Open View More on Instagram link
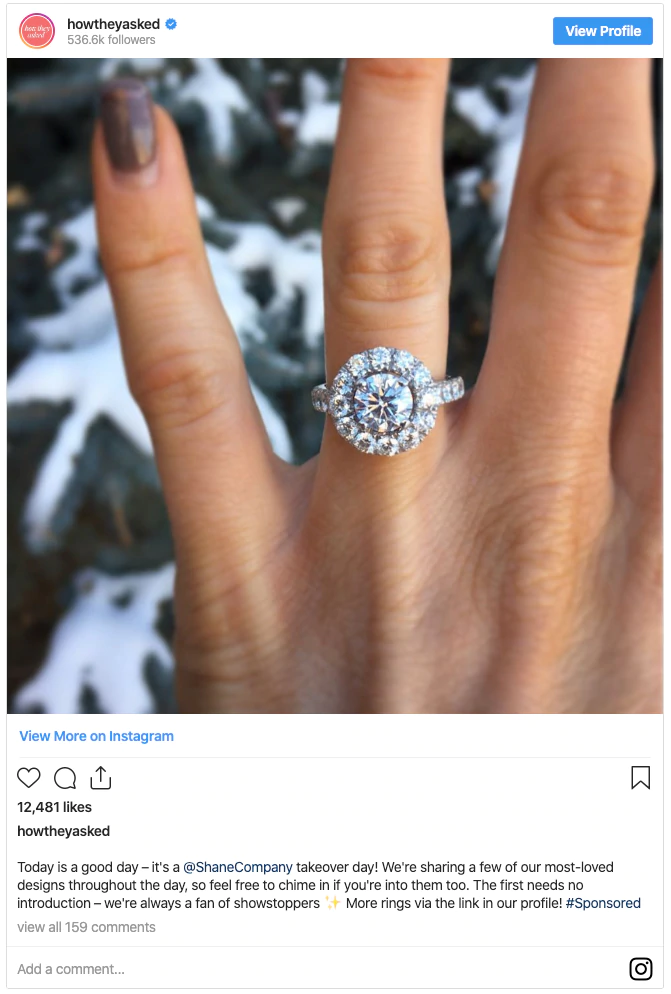The width and height of the screenshot is (671, 994). click(x=96, y=736)
